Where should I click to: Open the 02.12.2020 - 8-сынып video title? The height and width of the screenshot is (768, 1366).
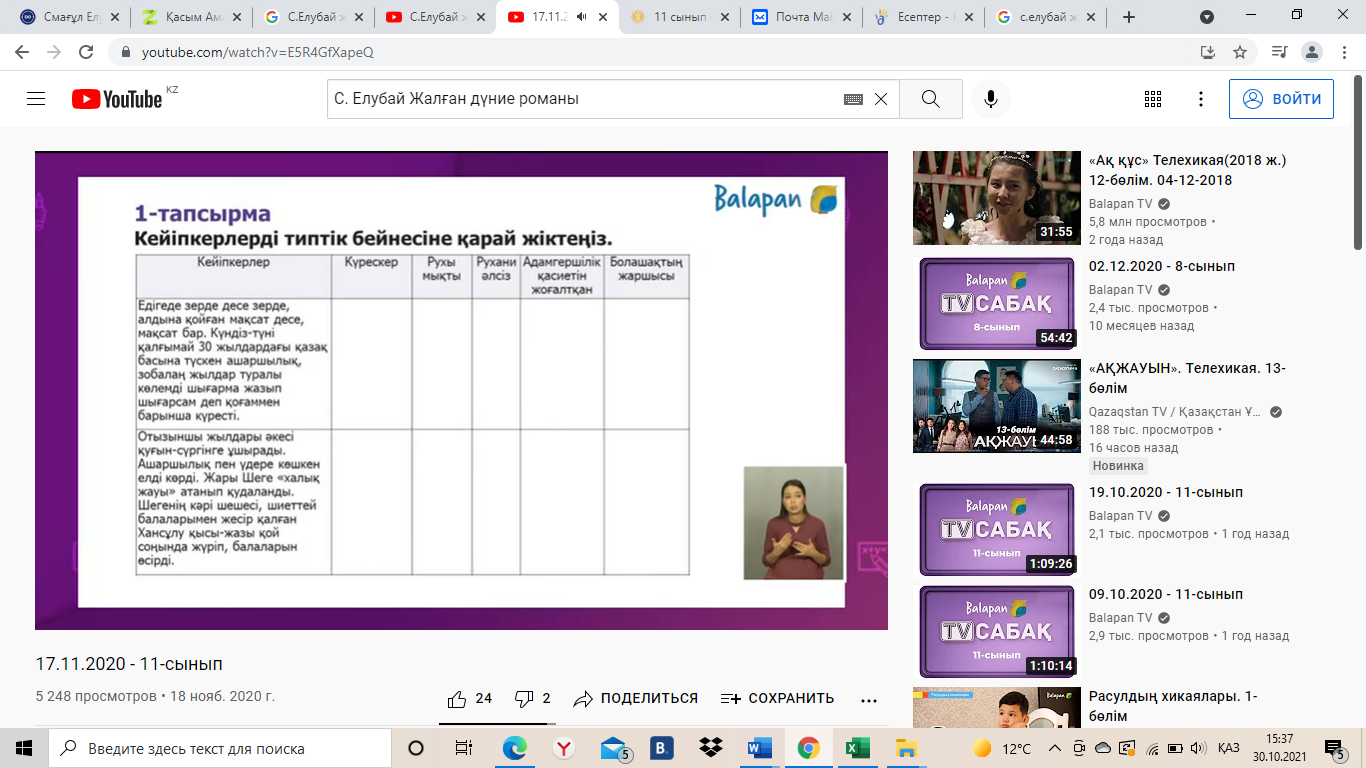pyautogui.click(x=1162, y=266)
